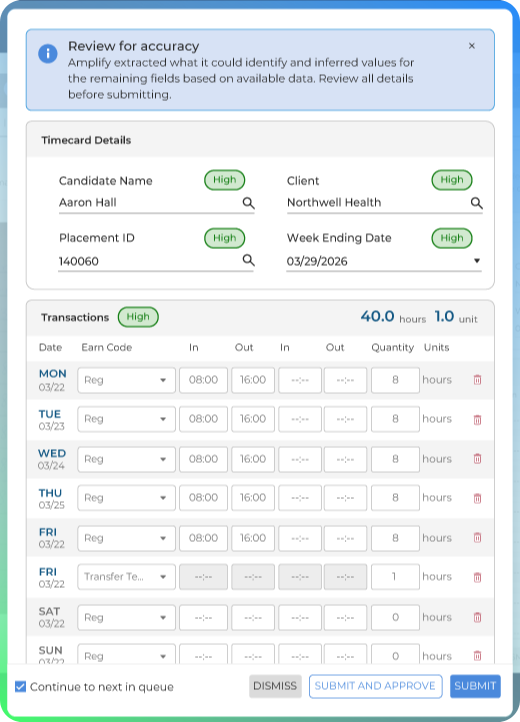Click the Quantity field for first FRI row
This screenshot has width=520, height=722.
(395, 538)
